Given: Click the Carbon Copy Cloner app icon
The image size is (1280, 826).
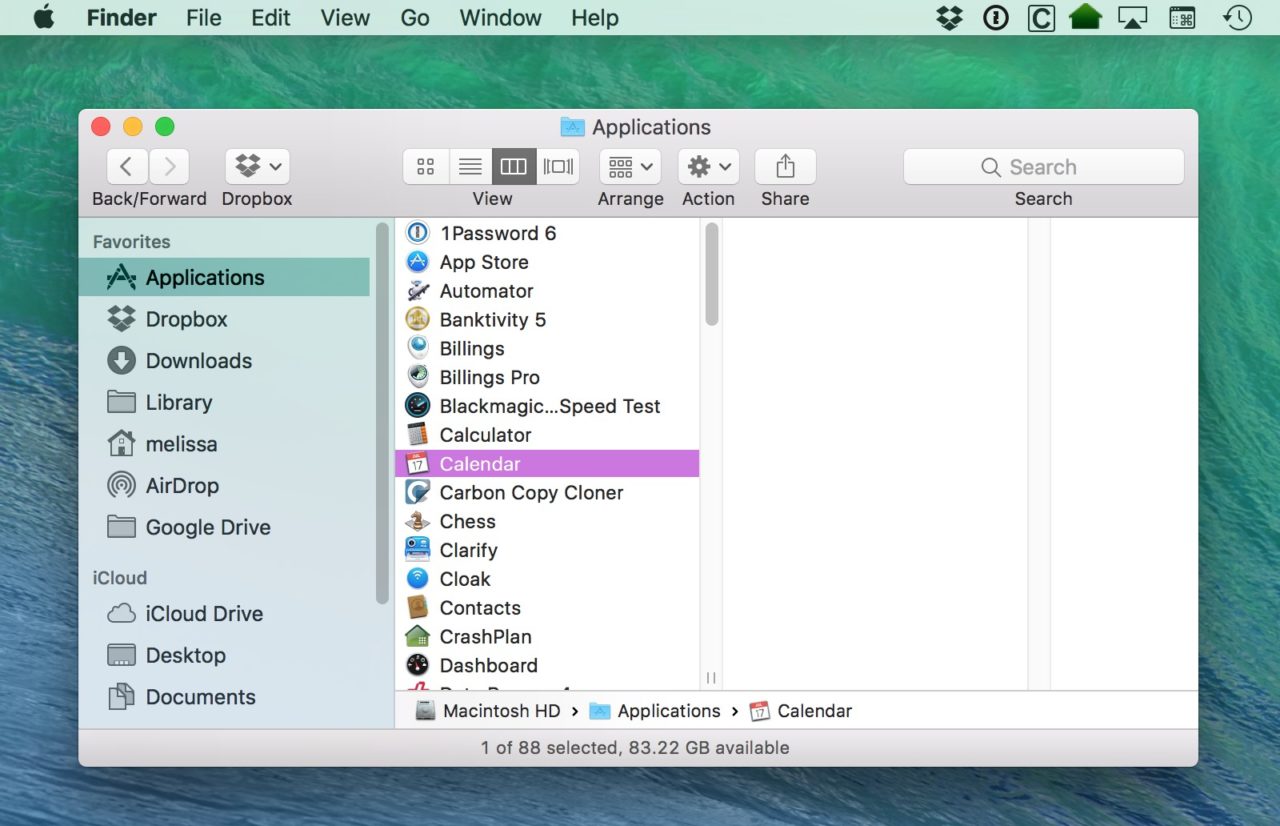Looking at the screenshot, I should click(x=417, y=493).
